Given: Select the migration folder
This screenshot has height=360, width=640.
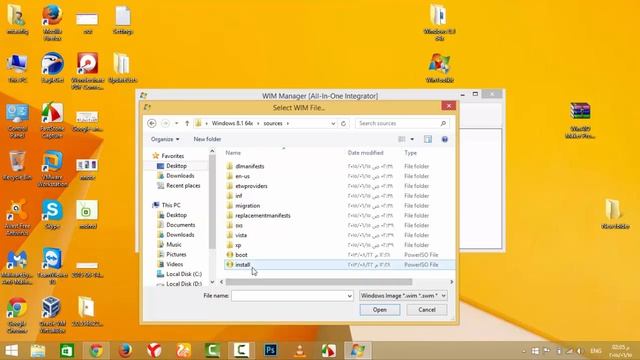Looking at the screenshot, I should (x=247, y=205).
